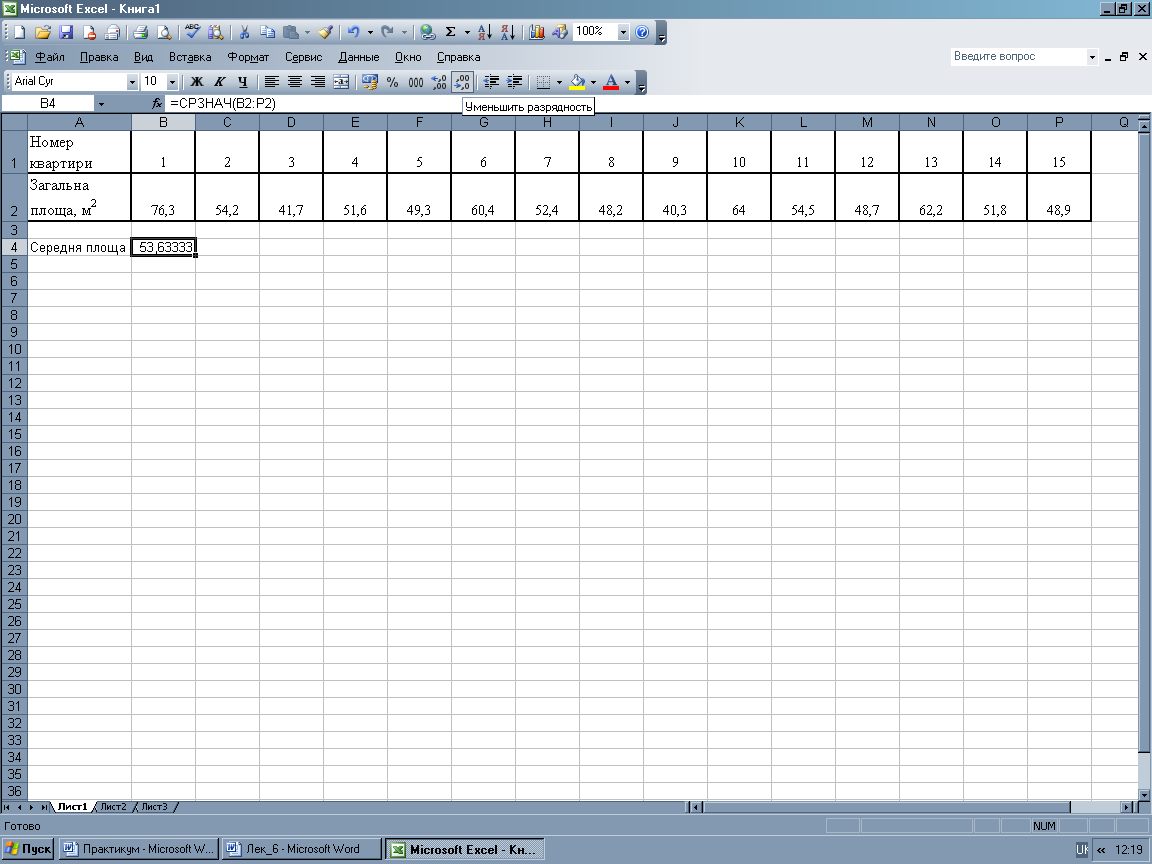Cut selection with the scissors icon
This screenshot has height=864, width=1152.
[245, 32]
